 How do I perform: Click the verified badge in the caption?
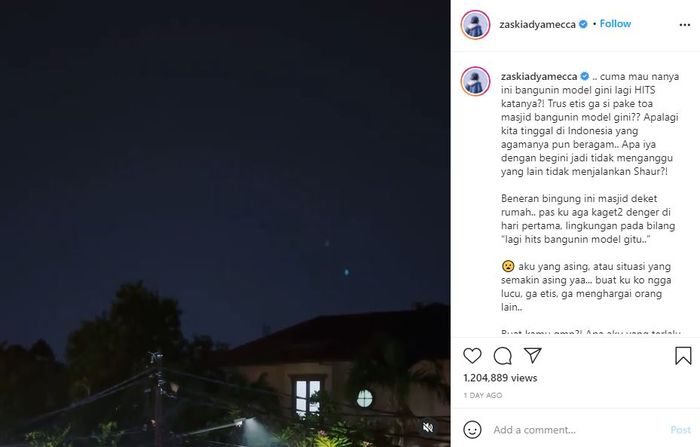point(585,76)
